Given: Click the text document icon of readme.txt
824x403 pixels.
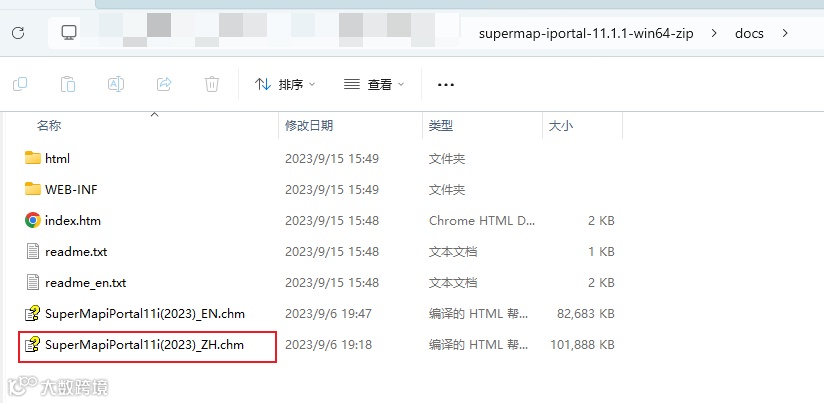Looking at the screenshot, I should [x=33, y=252].
